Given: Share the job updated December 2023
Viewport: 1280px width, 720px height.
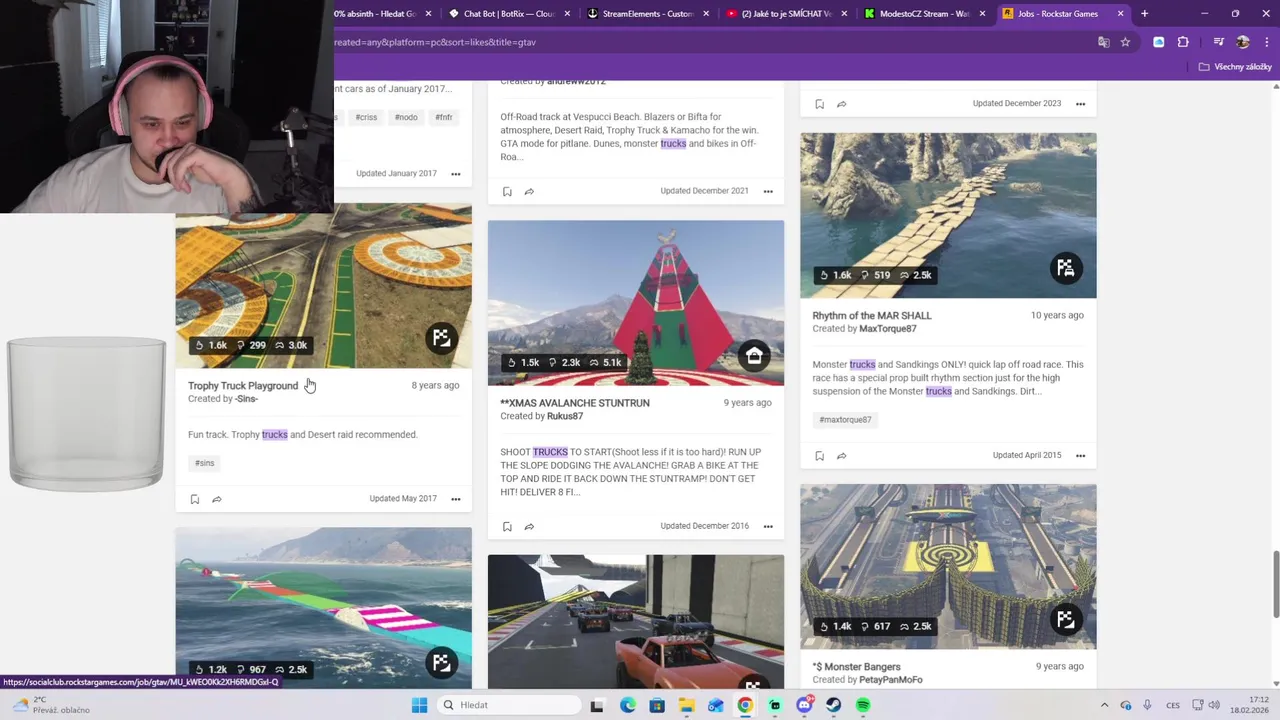Looking at the screenshot, I should click(x=841, y=104).
